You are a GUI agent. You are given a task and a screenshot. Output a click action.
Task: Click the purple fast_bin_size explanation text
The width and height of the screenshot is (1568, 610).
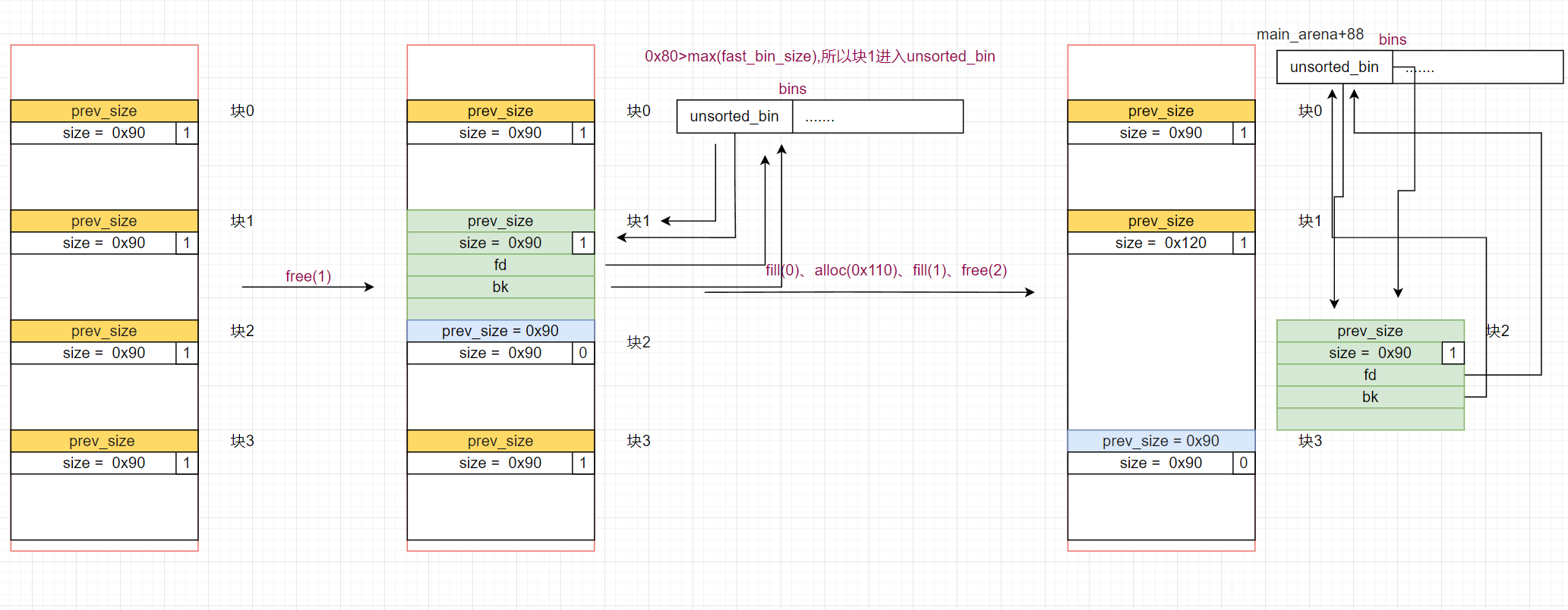pos(819,56)
